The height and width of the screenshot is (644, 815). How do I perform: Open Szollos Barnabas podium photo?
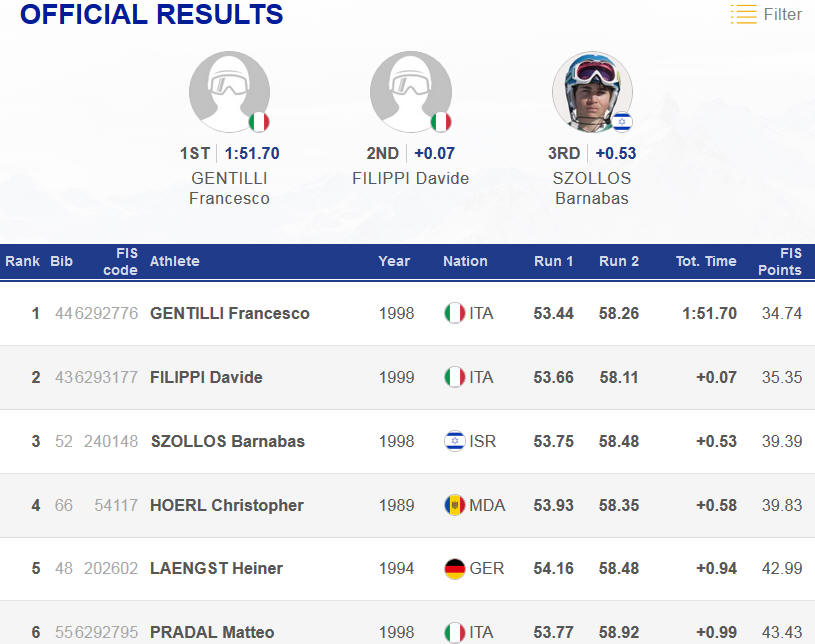pos(591,90)
